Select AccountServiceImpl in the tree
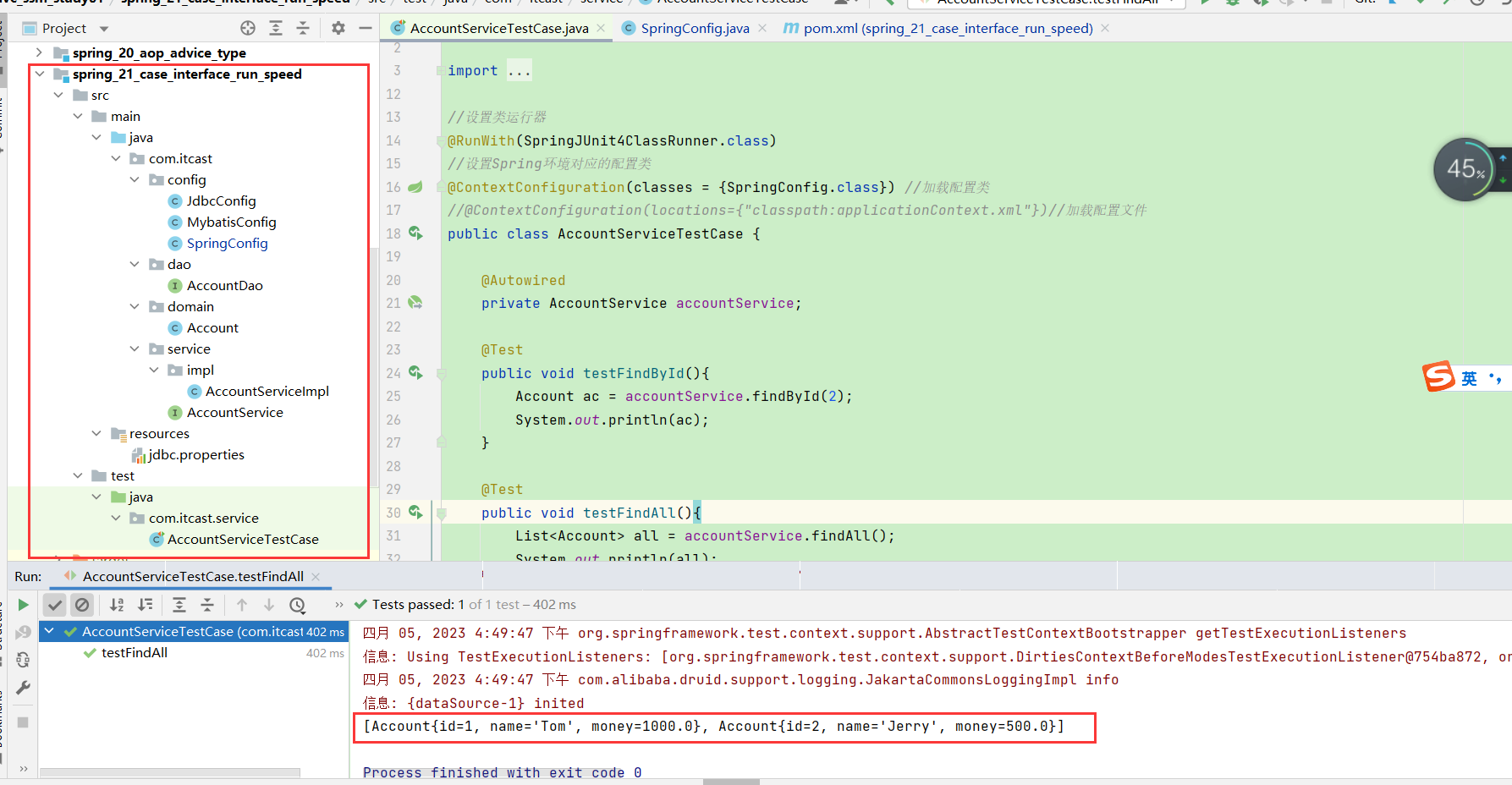The width and height of the screenshot is (1512, 785). (x=267, y=391)
